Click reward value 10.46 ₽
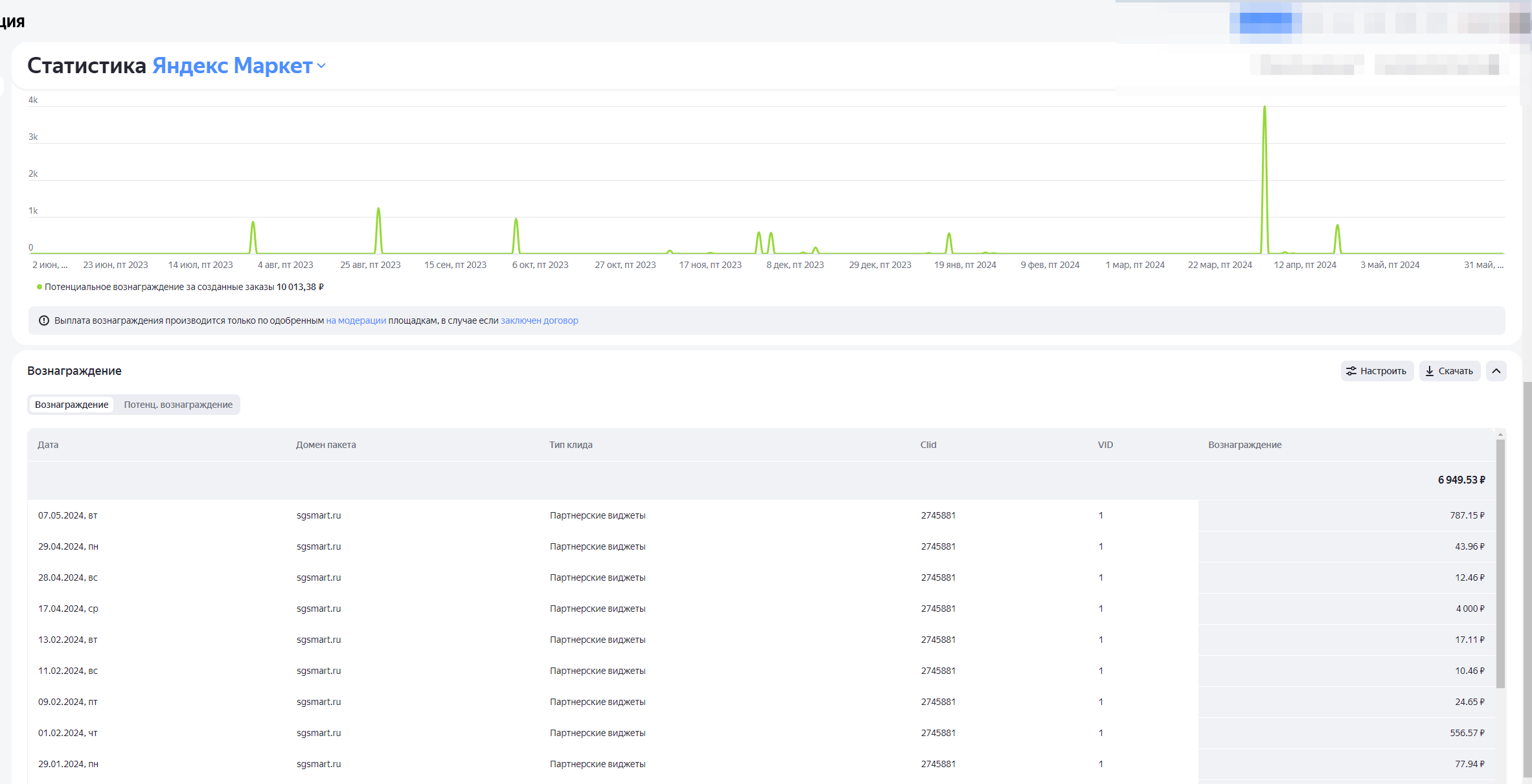 click(1470, 671)
